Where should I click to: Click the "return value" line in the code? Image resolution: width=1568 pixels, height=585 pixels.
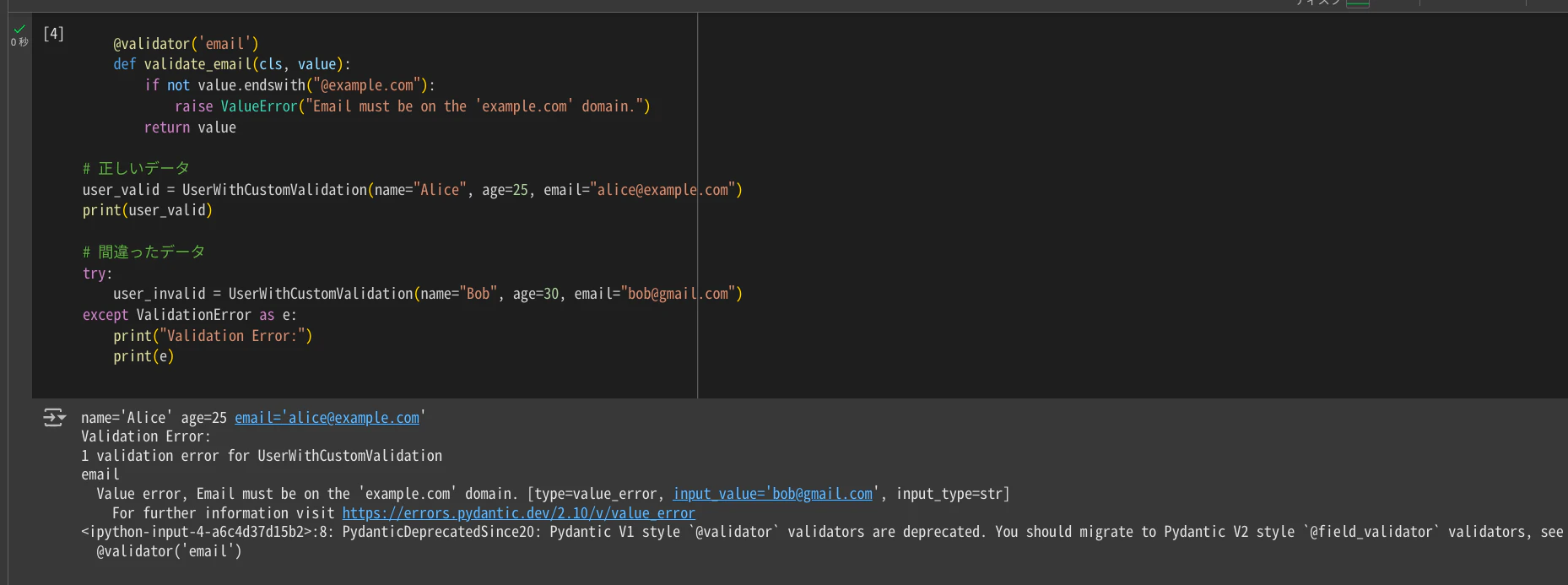point(190,127)
